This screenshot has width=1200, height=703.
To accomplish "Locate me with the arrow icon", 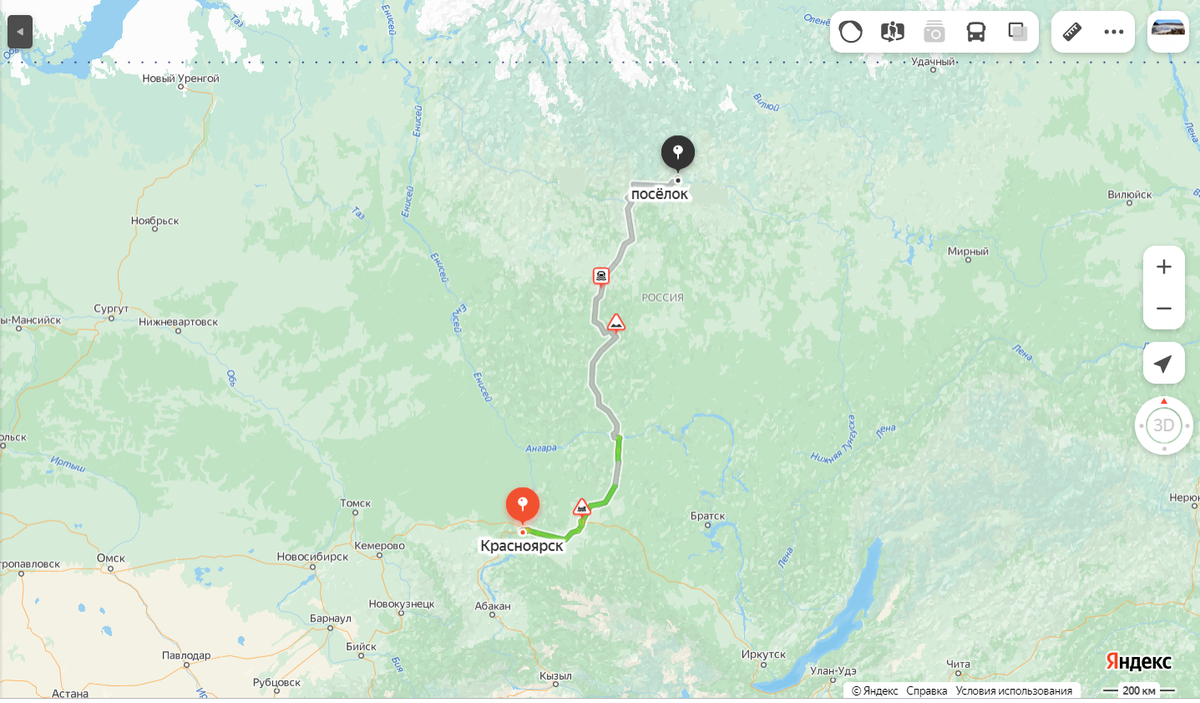I will pos(1164,363).
